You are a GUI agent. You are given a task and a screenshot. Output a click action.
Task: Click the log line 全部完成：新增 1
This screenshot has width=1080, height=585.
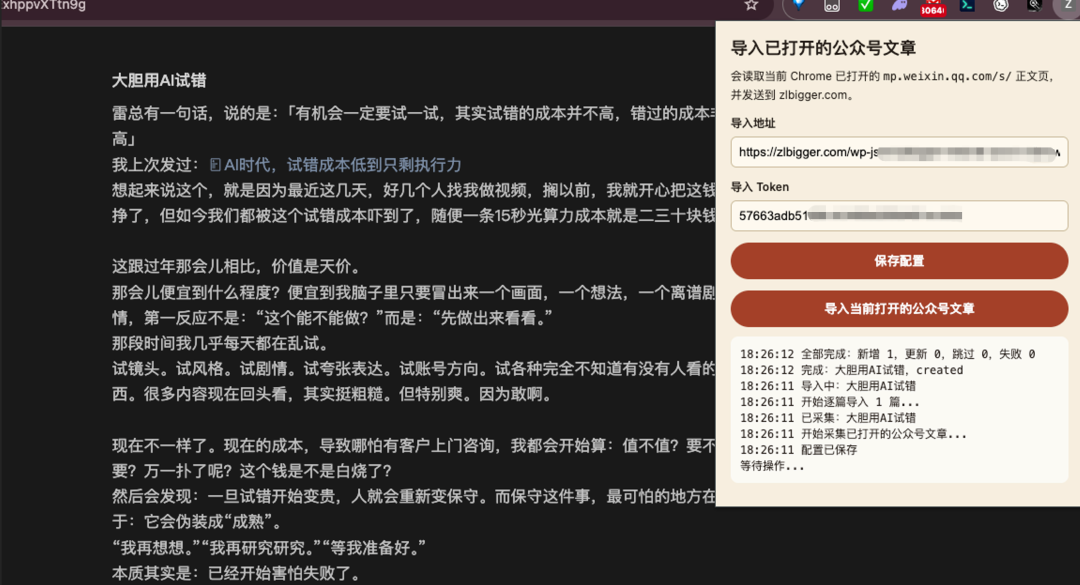click(887, 354)
